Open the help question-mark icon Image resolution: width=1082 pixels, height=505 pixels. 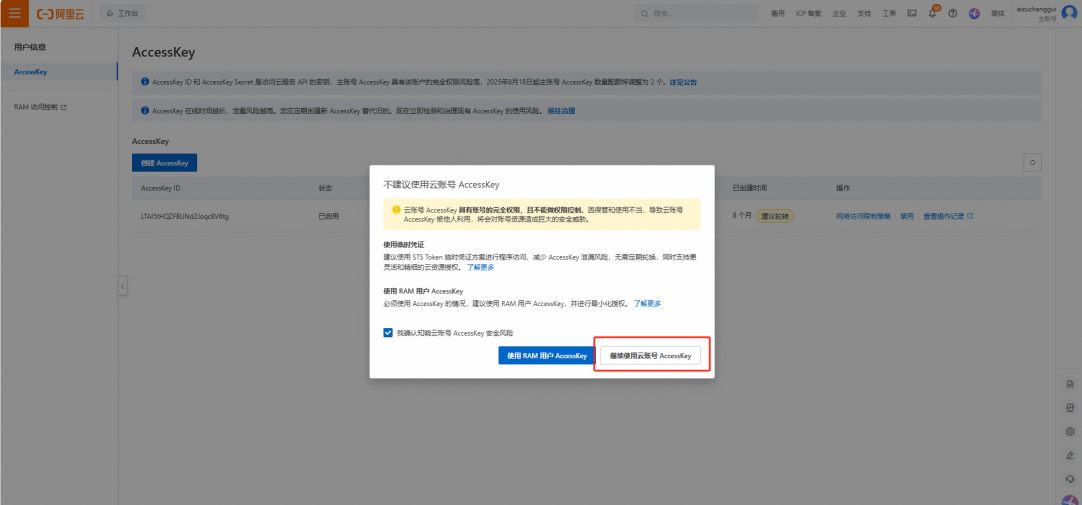pos(952,13)
